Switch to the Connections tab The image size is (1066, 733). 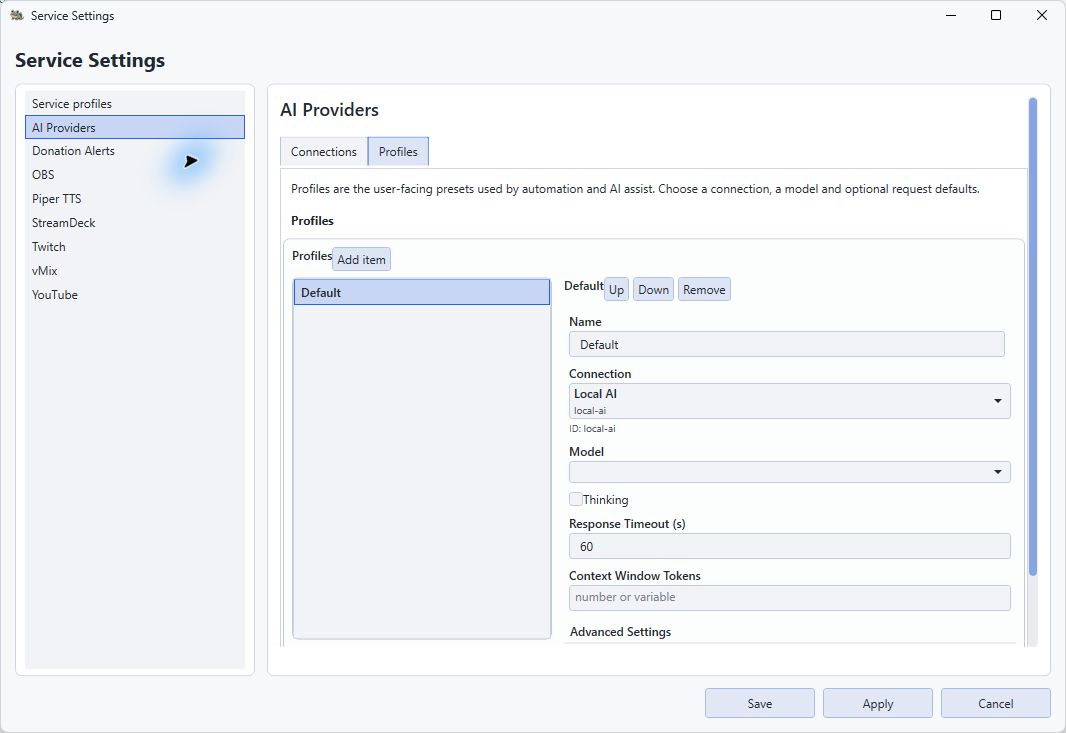coord(324,152)
